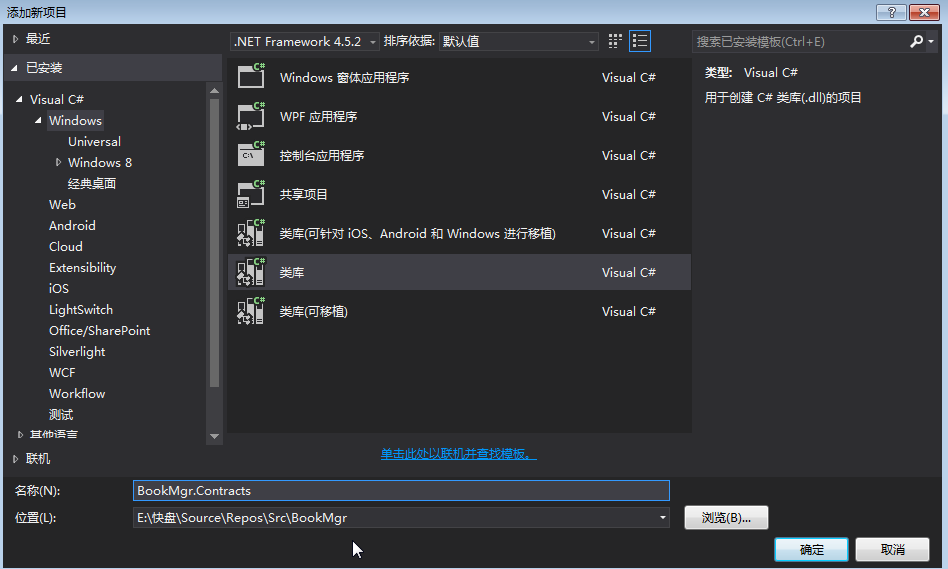The height and width of the screenshot is (569, 948).
Task: Select the 类库(可移植) template name
Action: click(x=313, y=311)
